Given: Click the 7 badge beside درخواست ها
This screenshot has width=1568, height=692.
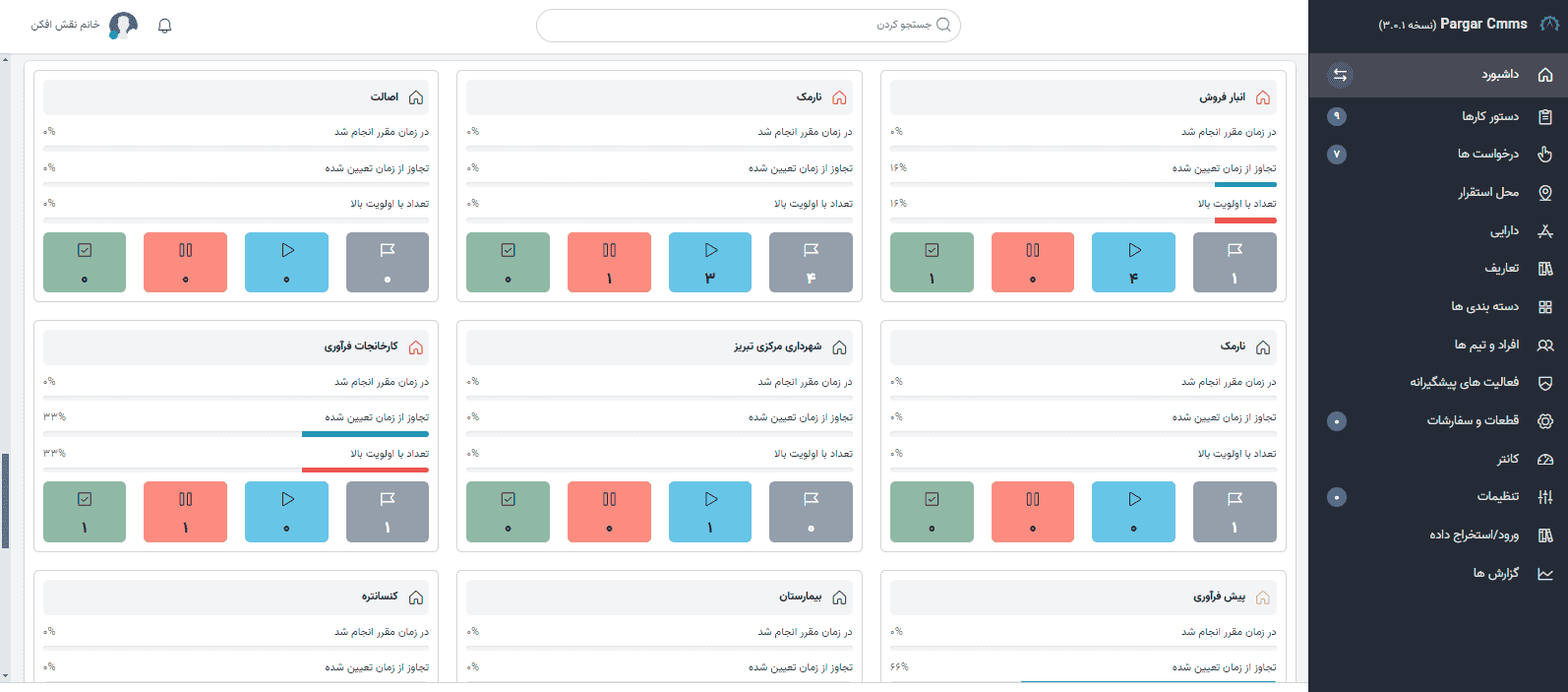Looking at the screenshot, I should tap(1337, 155).
